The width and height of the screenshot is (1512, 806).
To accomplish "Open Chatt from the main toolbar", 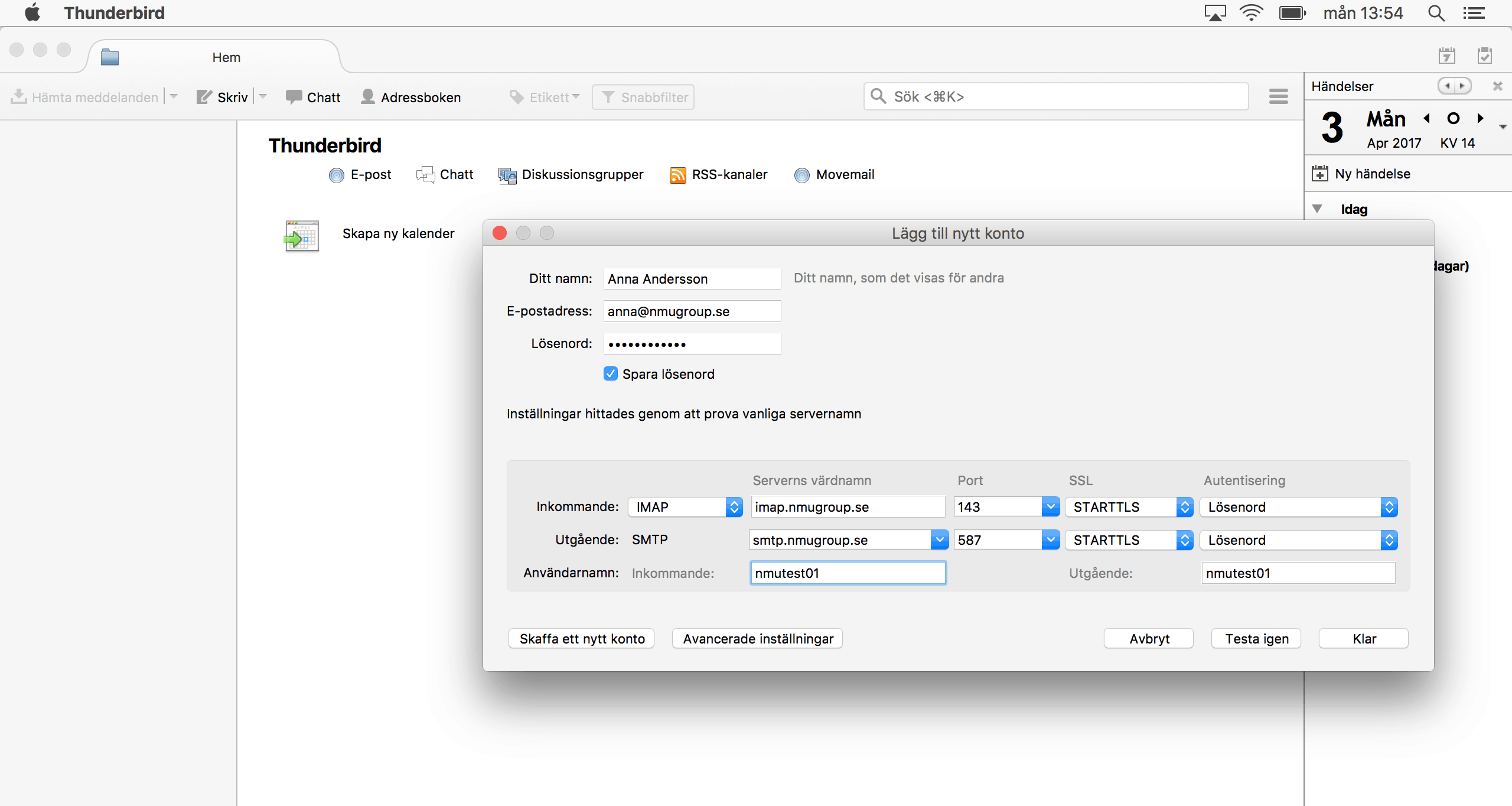I will coord(313,97).
